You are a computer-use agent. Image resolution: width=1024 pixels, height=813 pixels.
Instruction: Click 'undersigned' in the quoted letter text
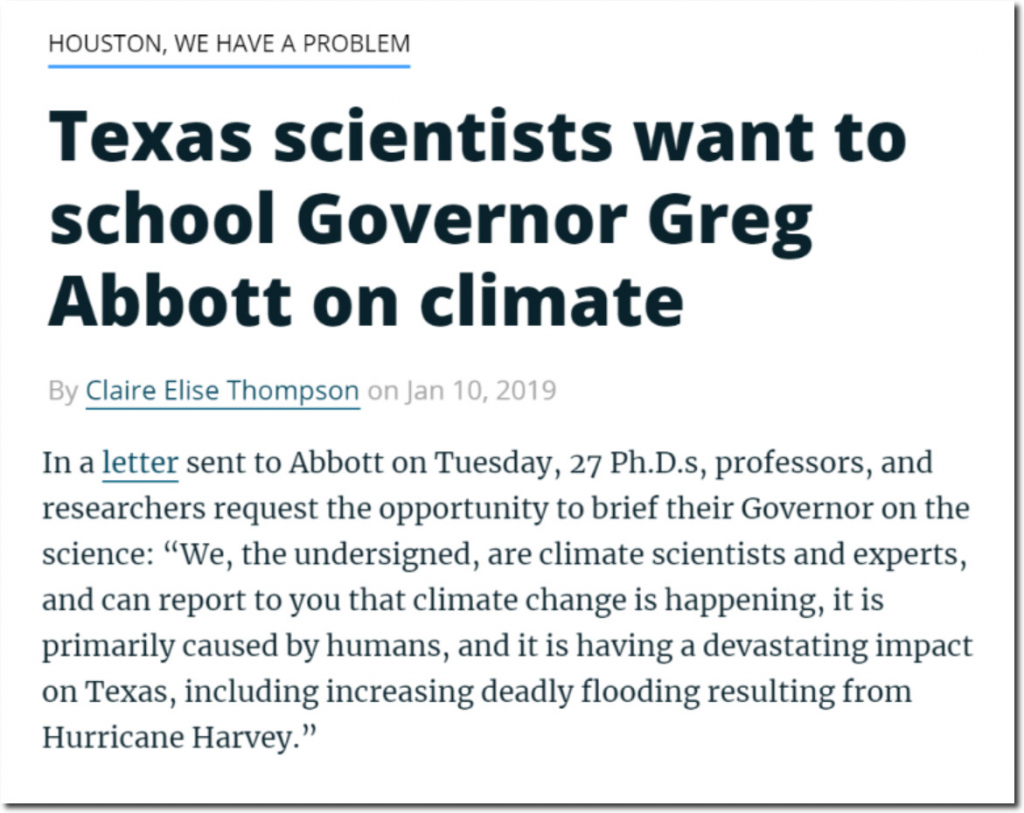tap(382, 554)
